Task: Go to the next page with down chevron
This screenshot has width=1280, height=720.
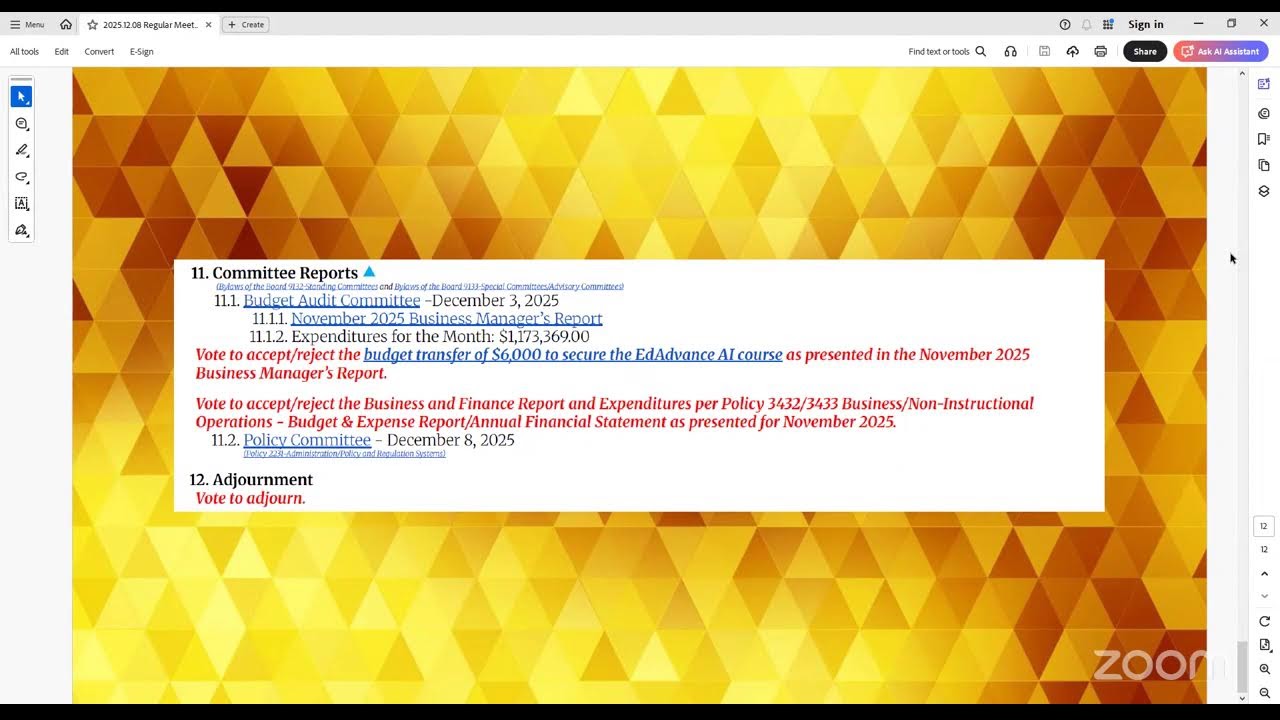Action: pyautogui.click(x=1264, y=597)
